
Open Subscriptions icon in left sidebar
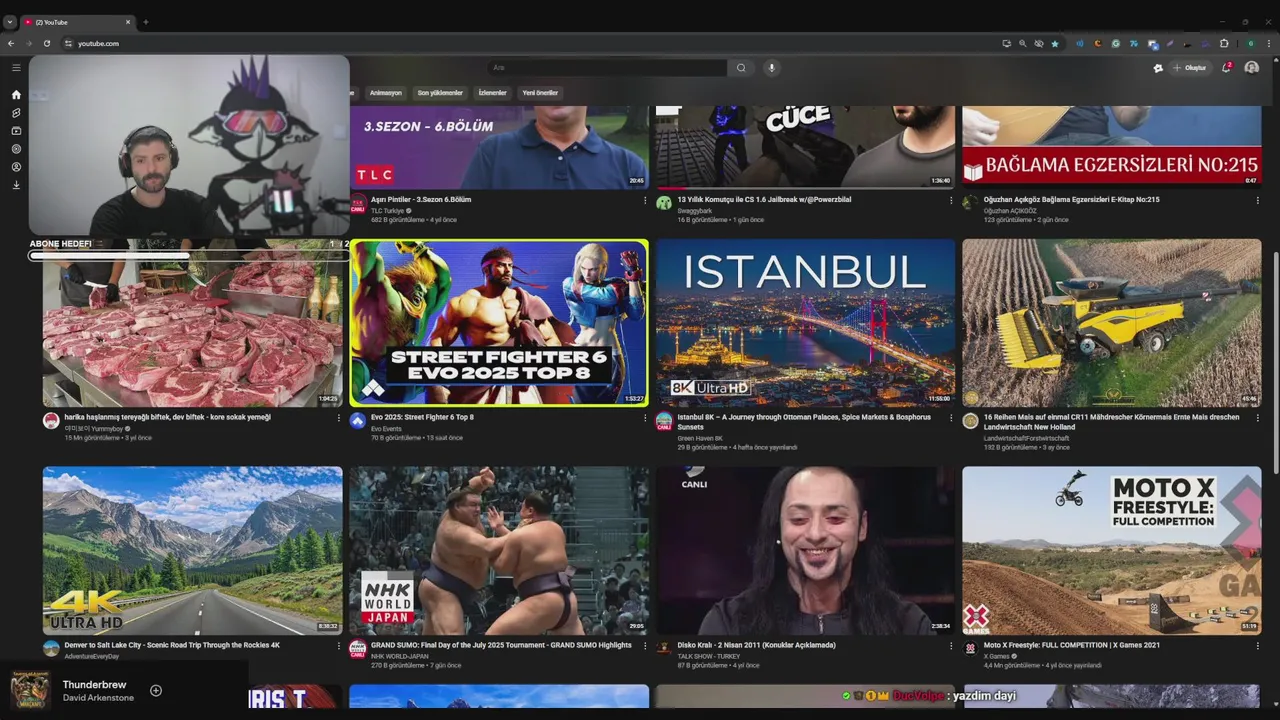16,131
